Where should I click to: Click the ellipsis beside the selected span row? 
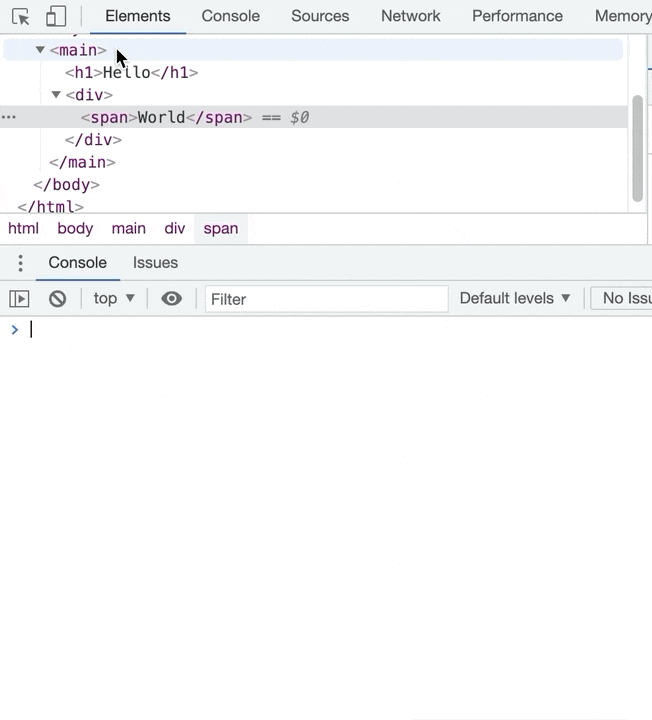(8, 118)
